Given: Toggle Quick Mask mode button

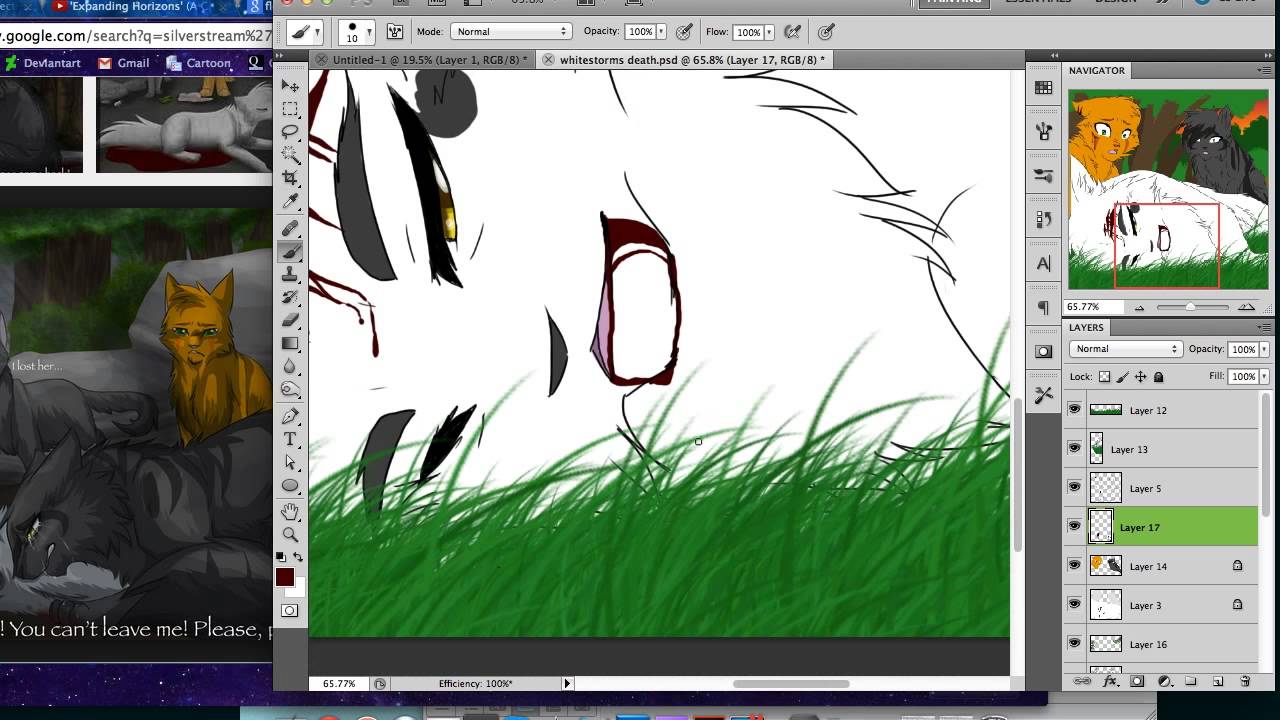Looking at the screenshot, I should tap(290, 611).
